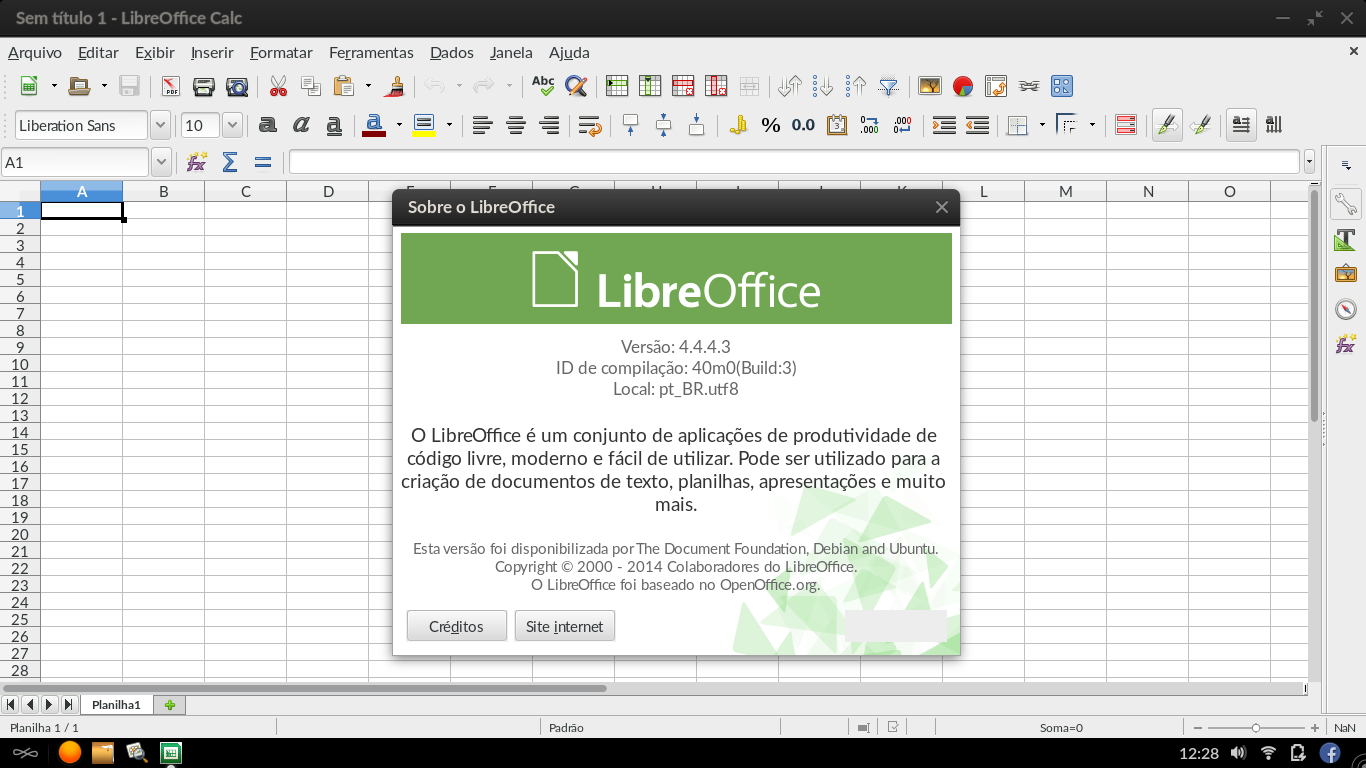Open Print Preview
1366x768 pixels.
coord(237,86)
